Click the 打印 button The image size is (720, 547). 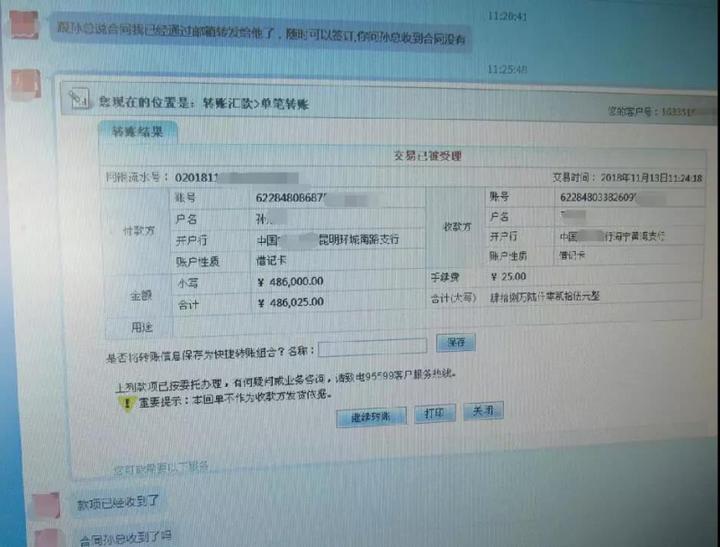(434, 413)
